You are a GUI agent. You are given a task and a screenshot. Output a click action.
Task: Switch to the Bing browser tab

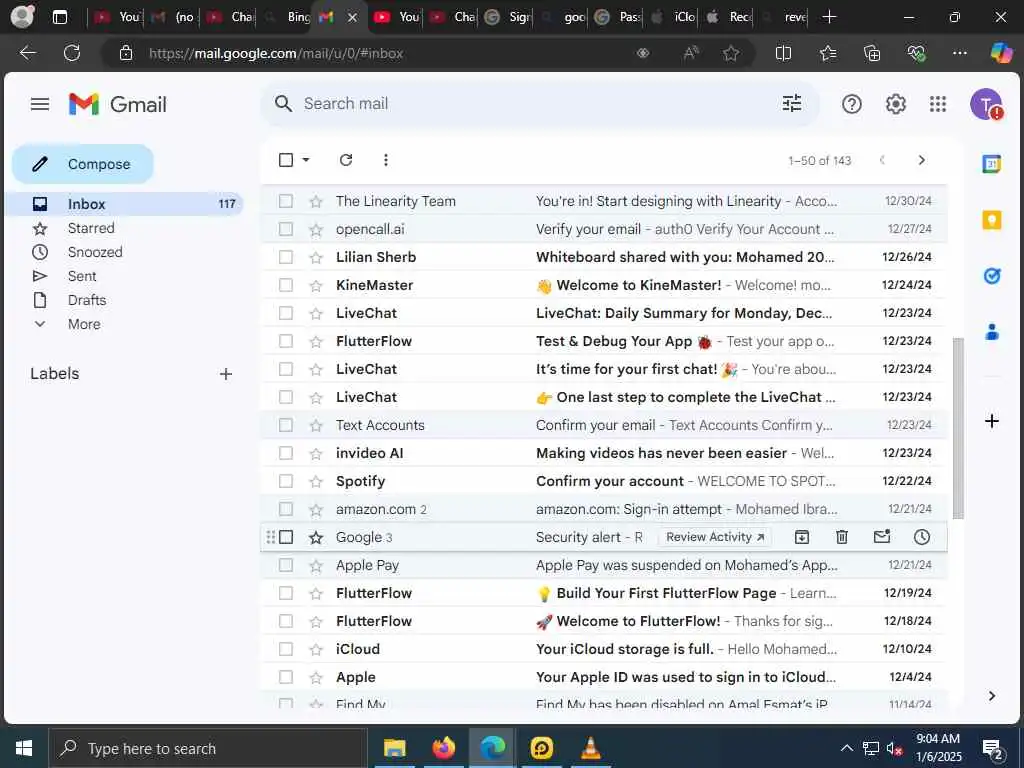pos(286,17)
